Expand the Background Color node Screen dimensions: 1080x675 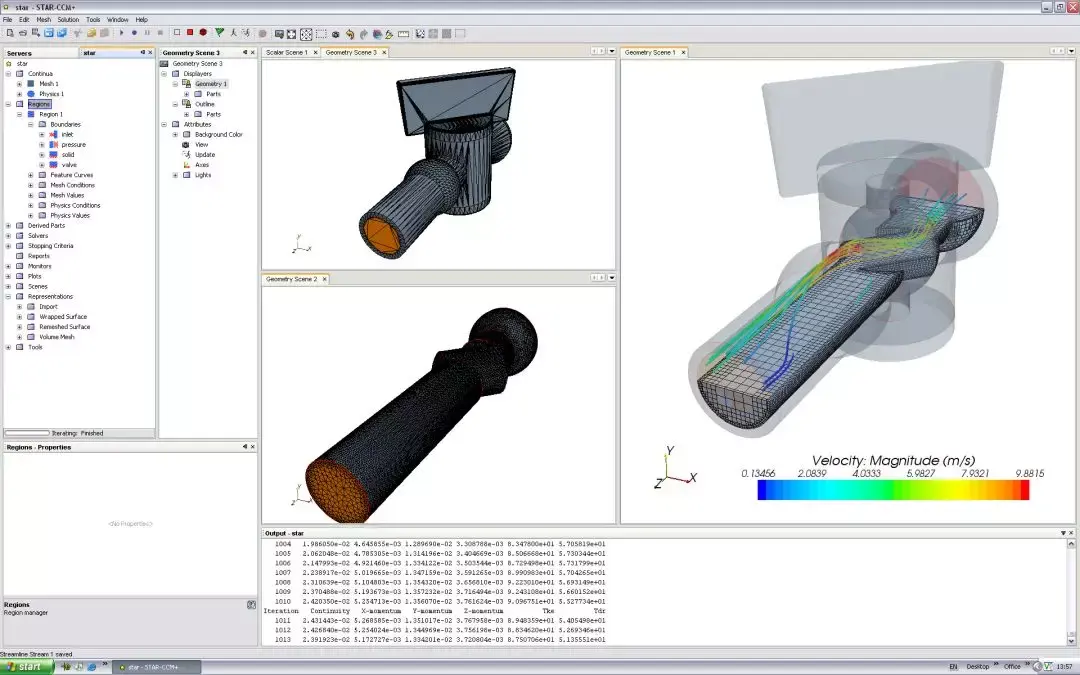click(x=175, y=134)
